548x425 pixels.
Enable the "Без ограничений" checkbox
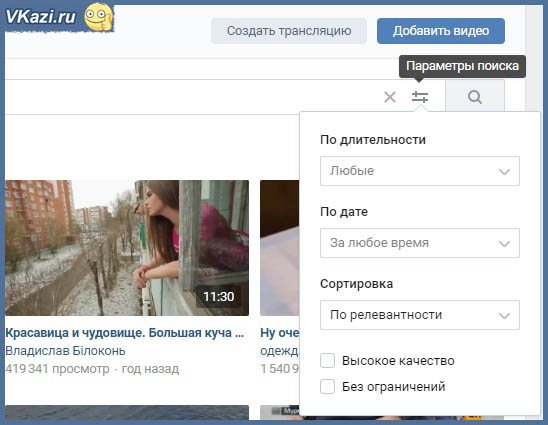[x=327, y=387]
